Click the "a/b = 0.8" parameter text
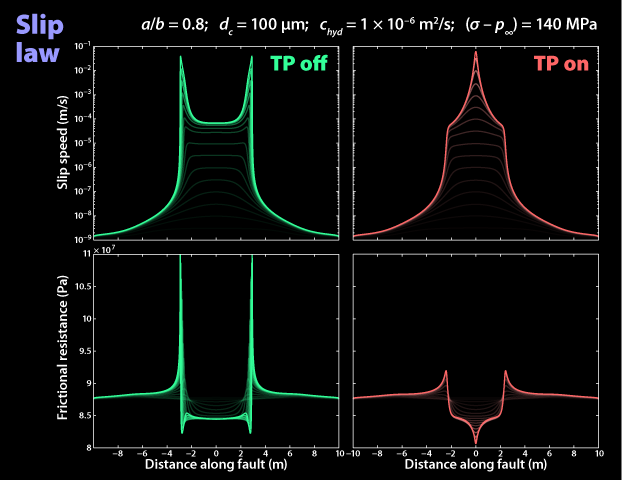The width and height of the screenshot is (622, 480). tap(171, 23)
